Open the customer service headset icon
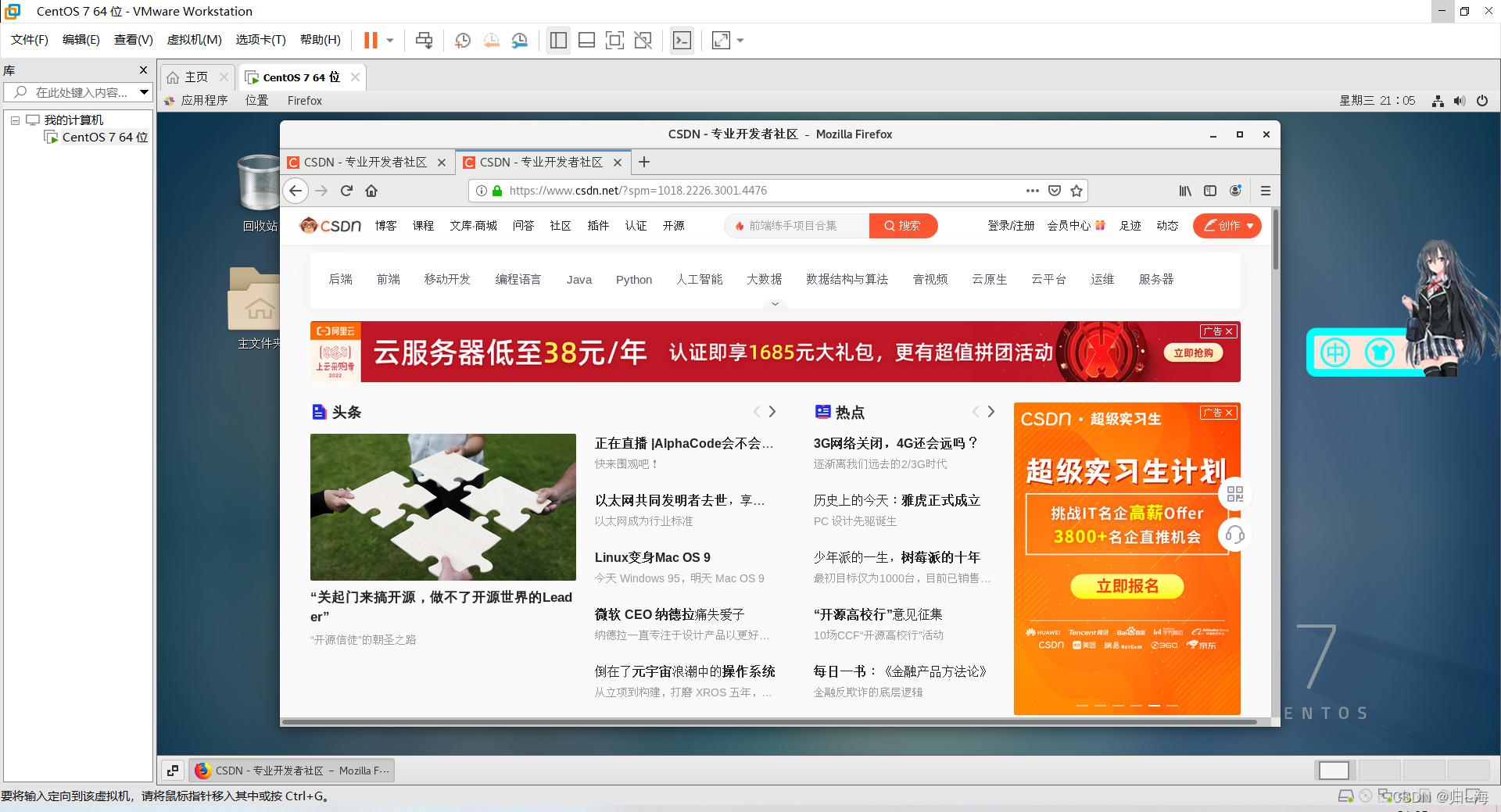The height and width of the screenshot is (812, 1501). [1235, 535]
